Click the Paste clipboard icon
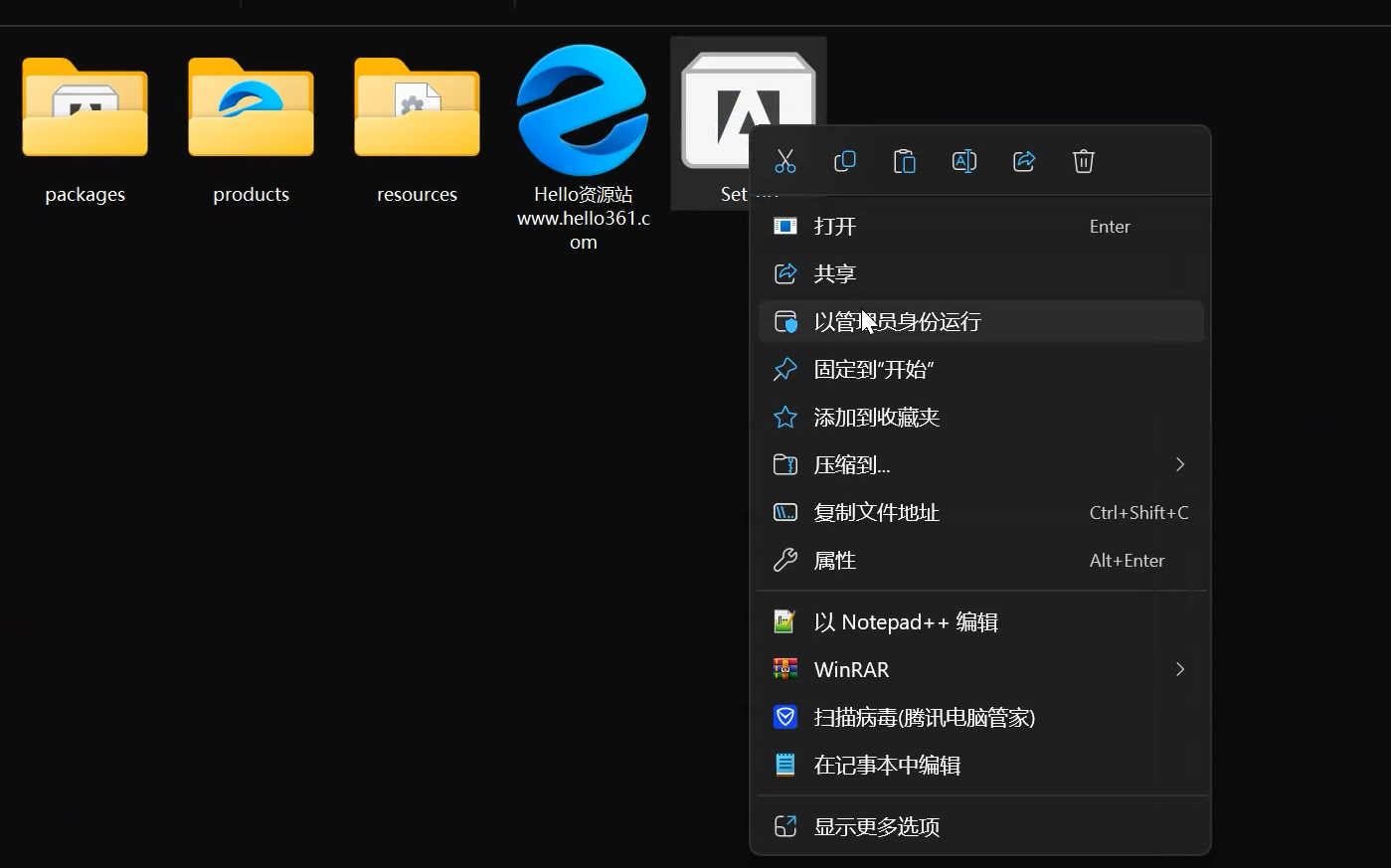Image resolution: width=1391 pixels, height=868 pixels. [905, 161]
